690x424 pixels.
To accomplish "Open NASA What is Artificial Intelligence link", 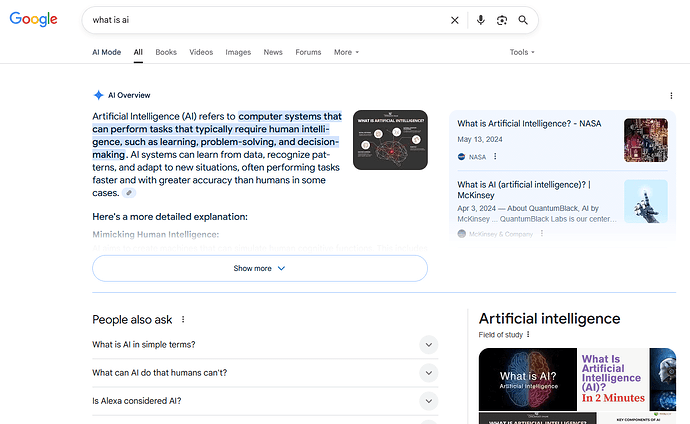I will point(530,124).
